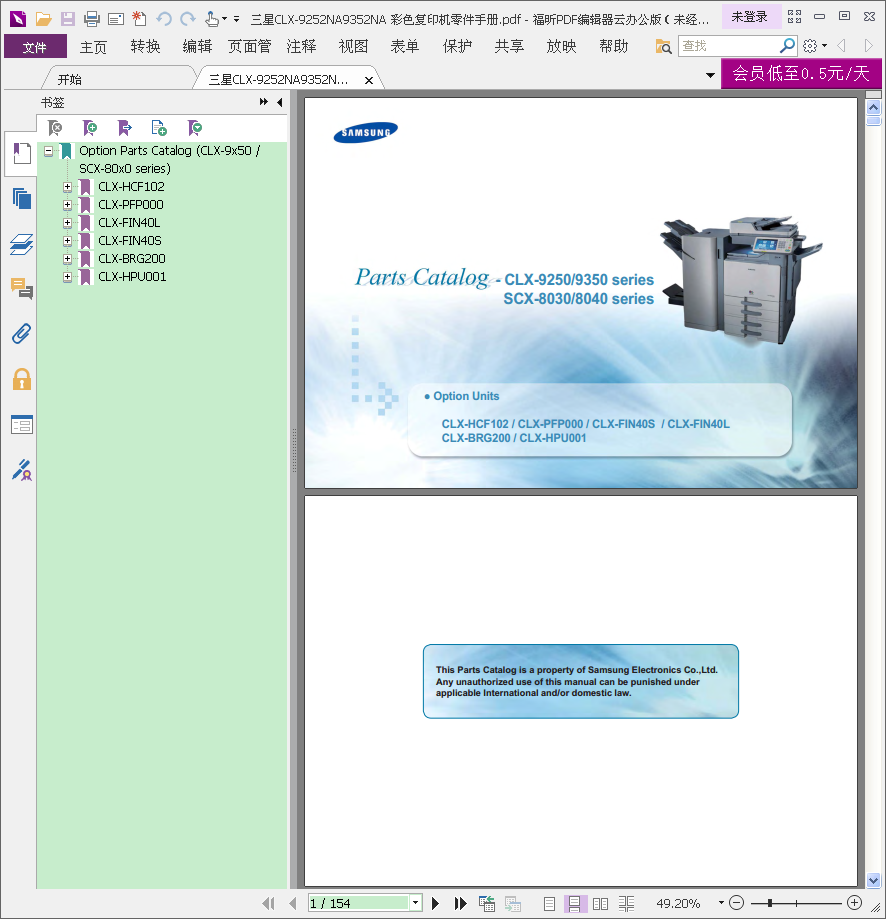This screenshot has width=886, height=919.
Task: Open the Security lock panel
Action: tap(22, 379)
